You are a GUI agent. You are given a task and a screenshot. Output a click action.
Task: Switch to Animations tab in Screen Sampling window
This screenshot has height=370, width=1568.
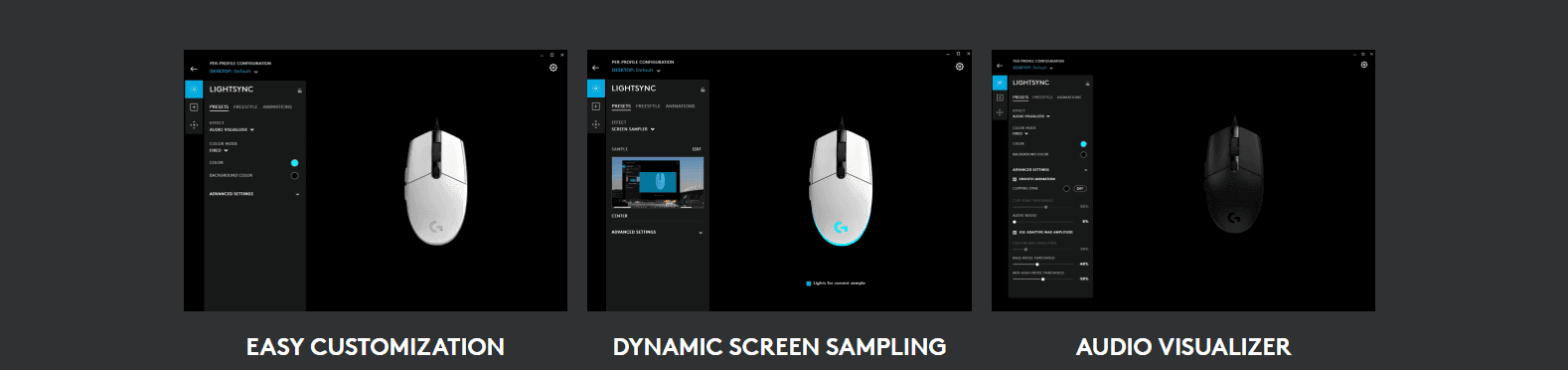click(x=680, y=105)
